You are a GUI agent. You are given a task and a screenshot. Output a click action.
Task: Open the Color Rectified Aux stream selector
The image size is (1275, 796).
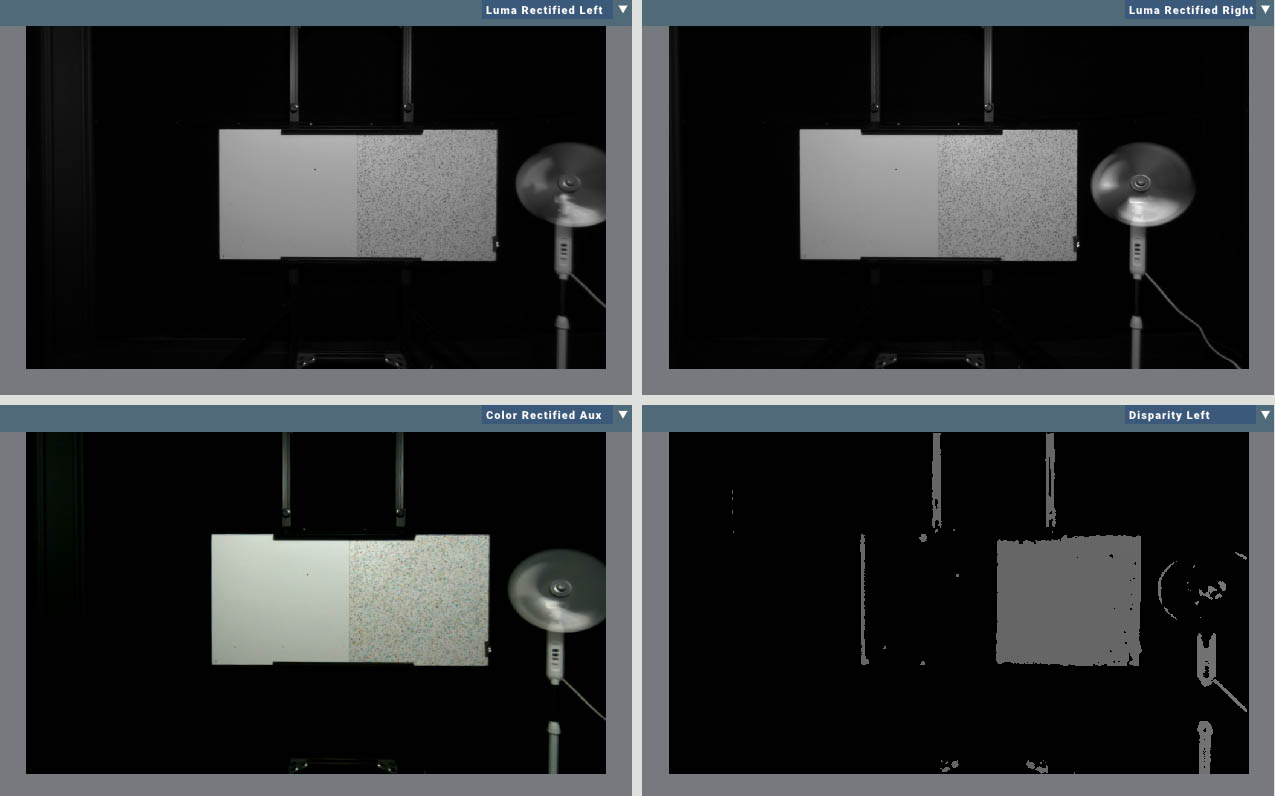tap(545, 415)
